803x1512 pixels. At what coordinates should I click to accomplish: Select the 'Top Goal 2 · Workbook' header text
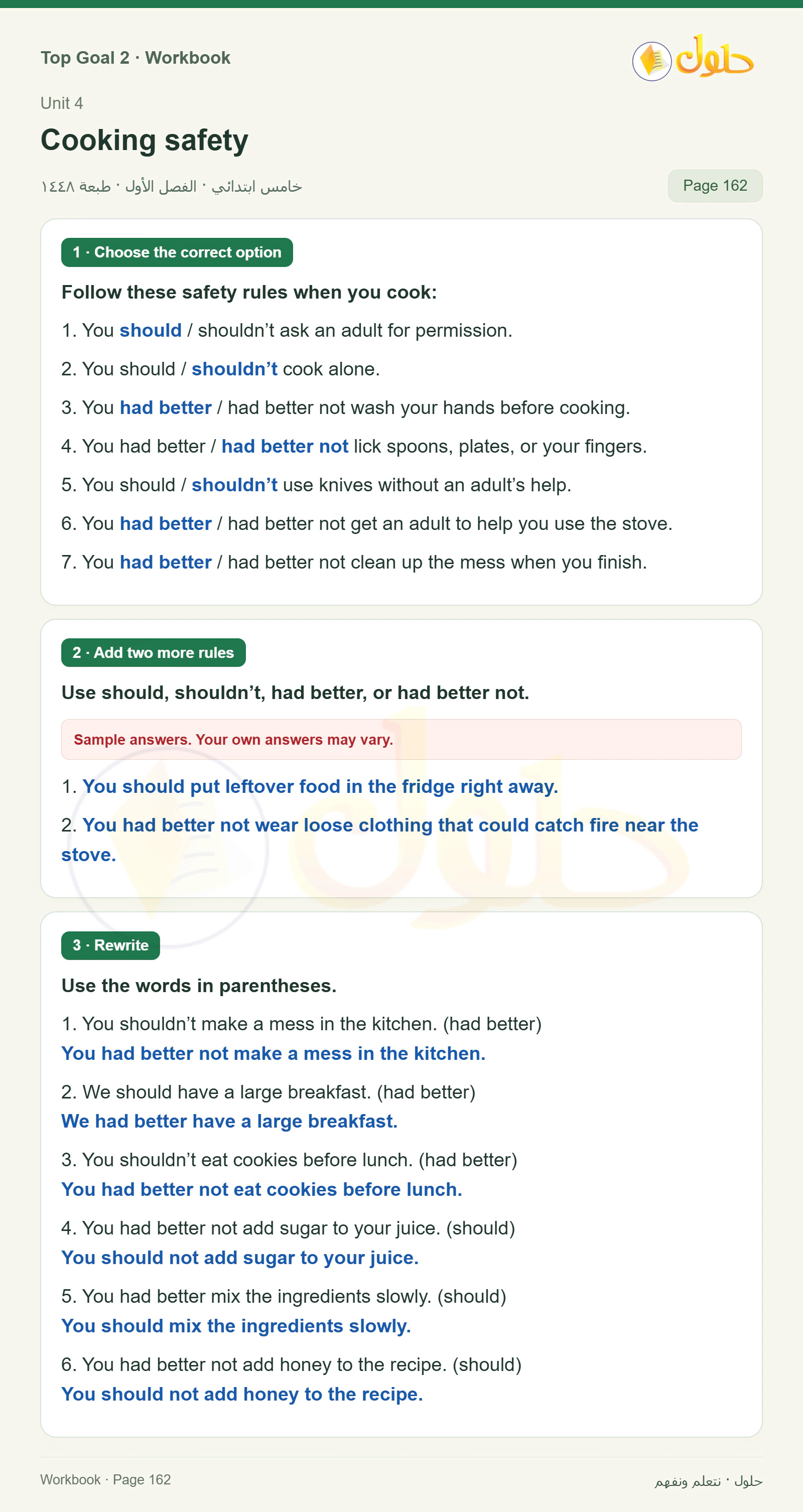tap(136, 58)
